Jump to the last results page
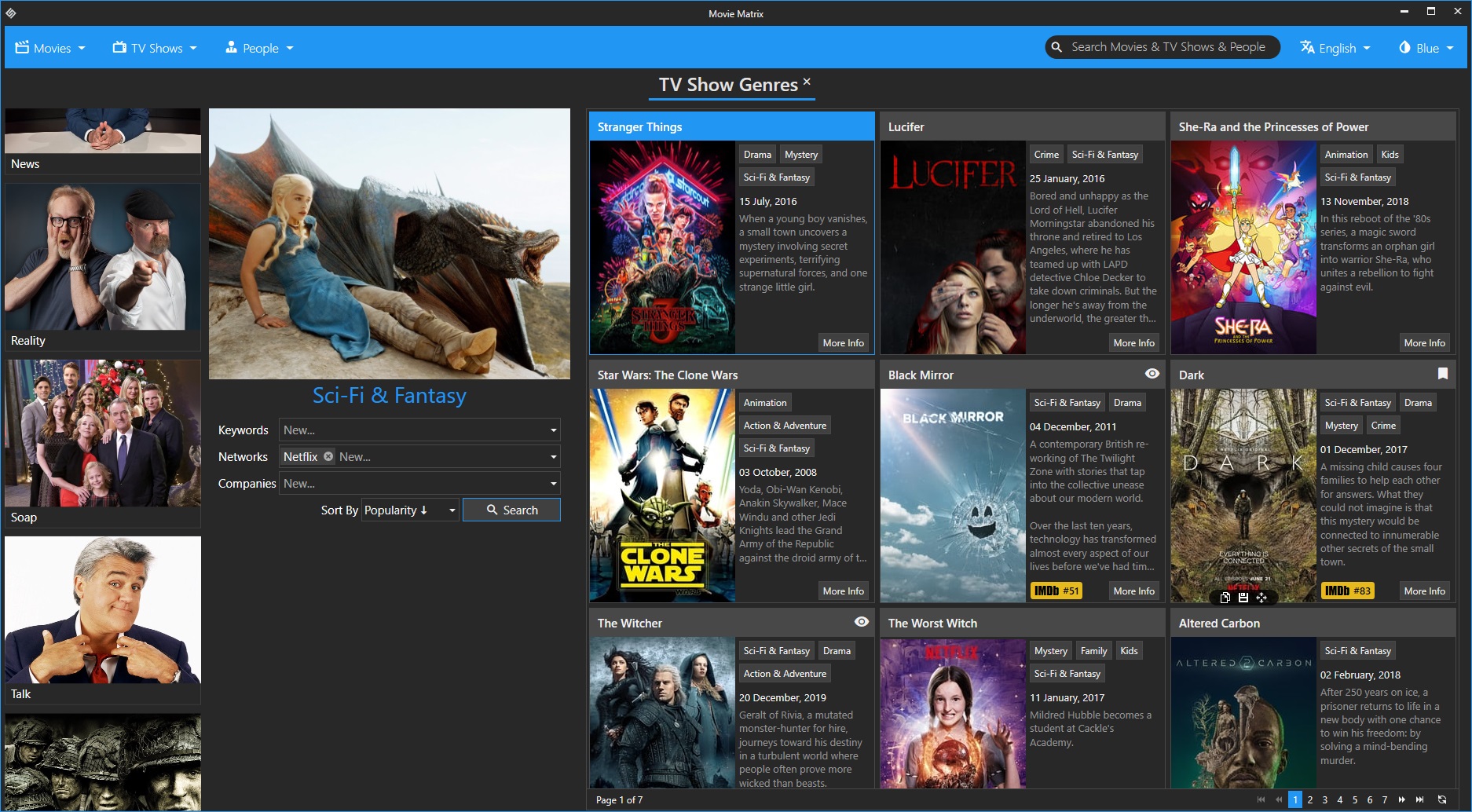The image size is (1472, 812). 1419,799
